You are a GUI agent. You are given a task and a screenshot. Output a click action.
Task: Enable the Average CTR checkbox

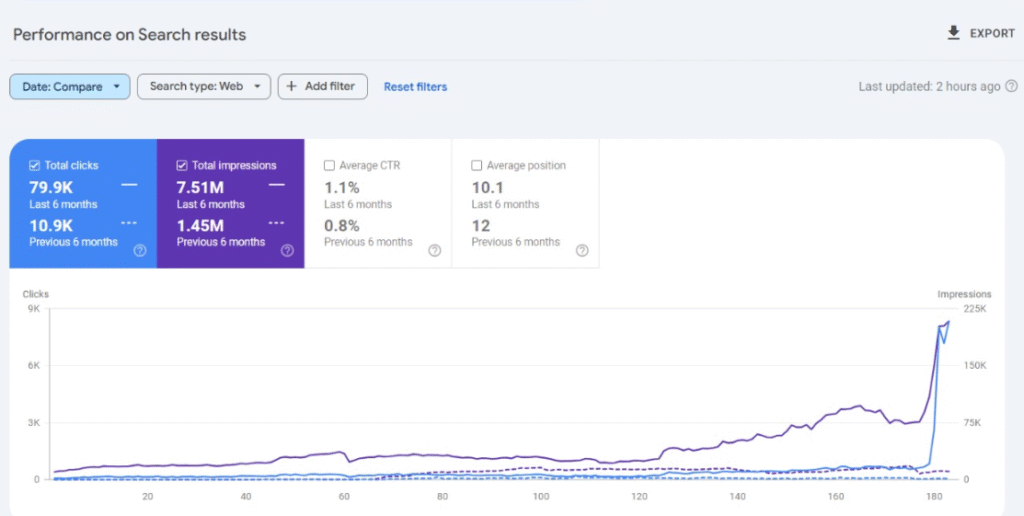point(329,166)
